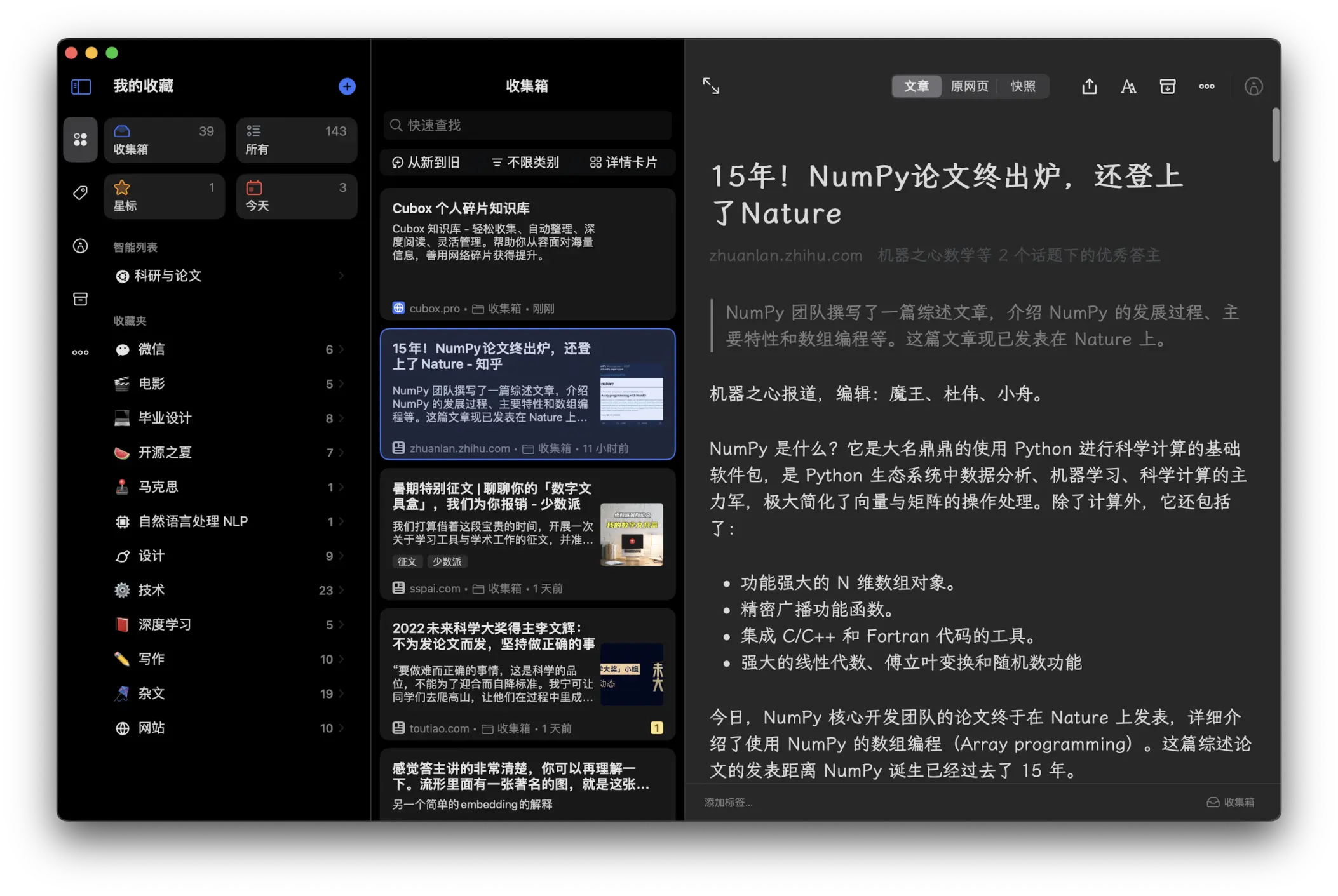Click the 开源之夏 watermelon icon
The height and width of the screenshot is (896, 1338).
122,452
